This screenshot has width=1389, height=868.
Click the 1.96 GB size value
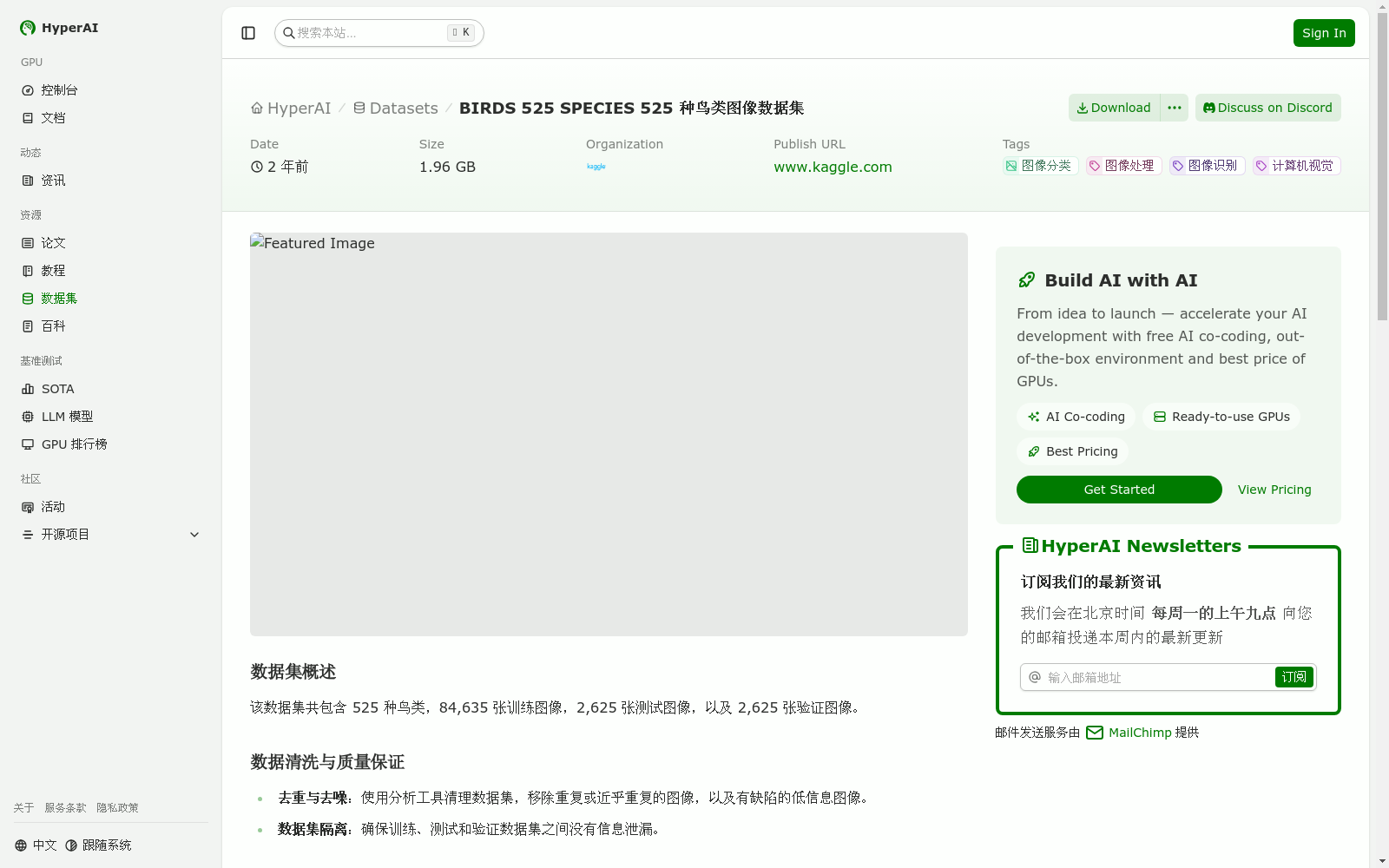447,167
